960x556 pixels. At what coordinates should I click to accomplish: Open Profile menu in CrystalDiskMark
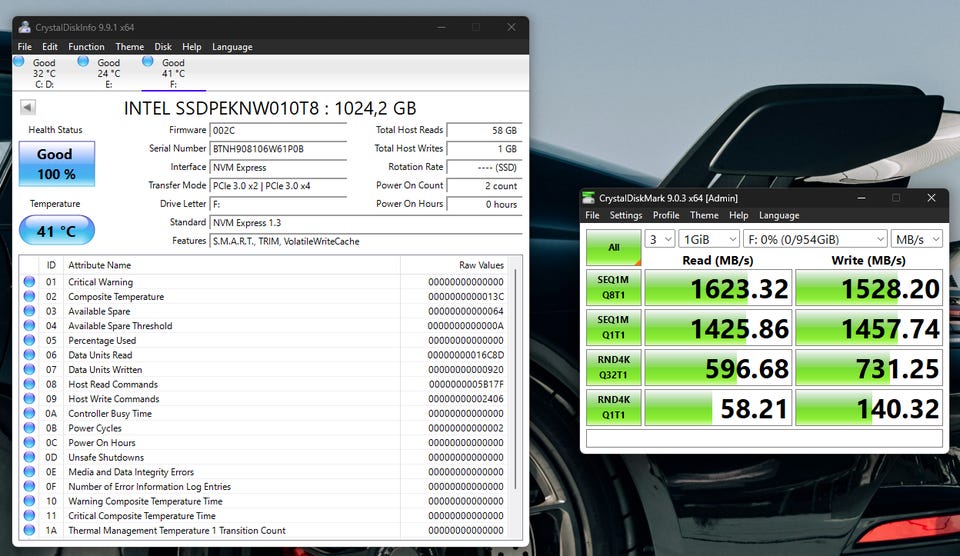coord(666,215)
